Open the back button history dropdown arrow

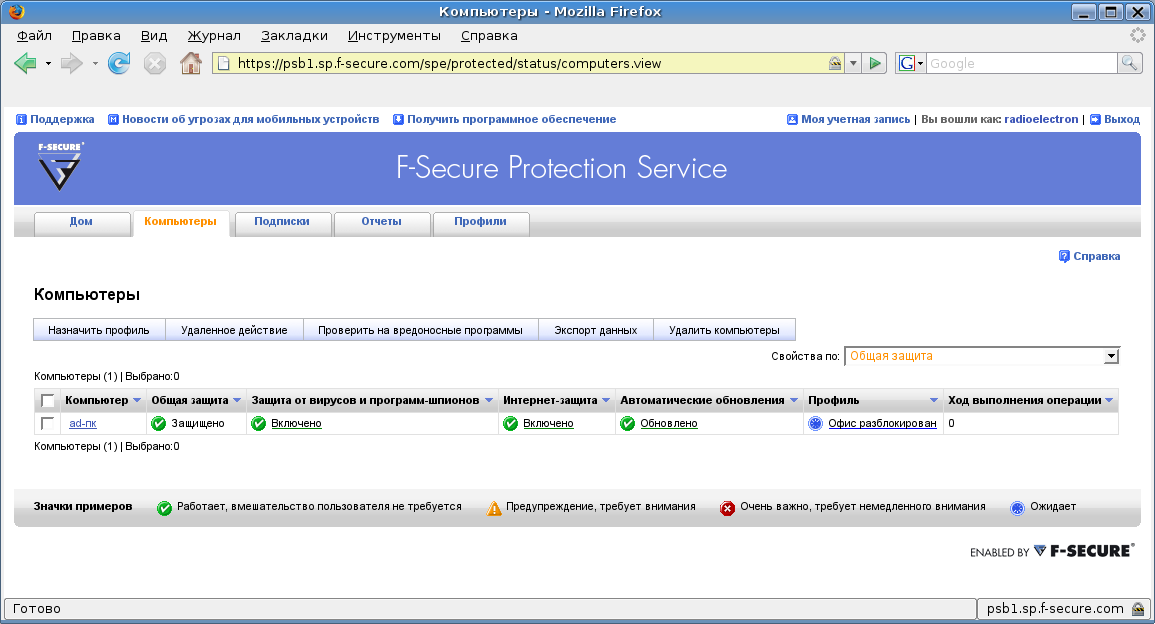[x=48, y=63]
